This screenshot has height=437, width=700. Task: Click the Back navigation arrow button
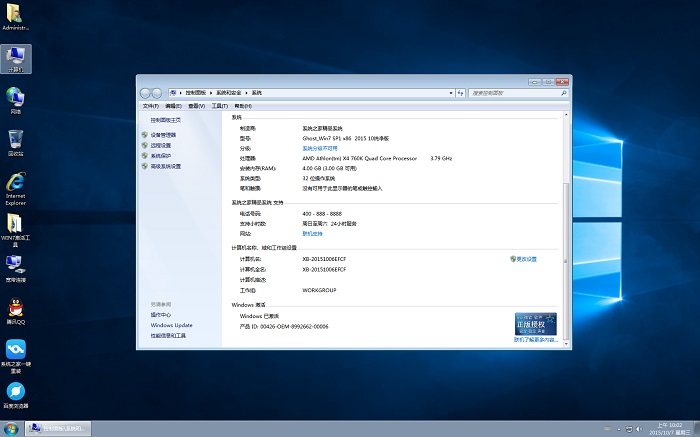coord(145,93)
